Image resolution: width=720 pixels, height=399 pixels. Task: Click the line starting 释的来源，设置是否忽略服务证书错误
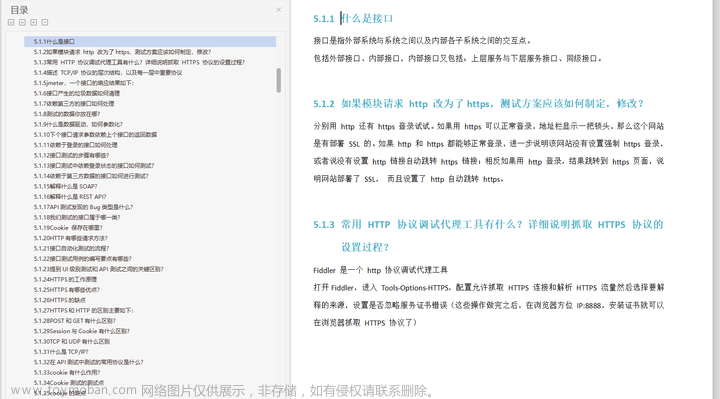[489, 305]
